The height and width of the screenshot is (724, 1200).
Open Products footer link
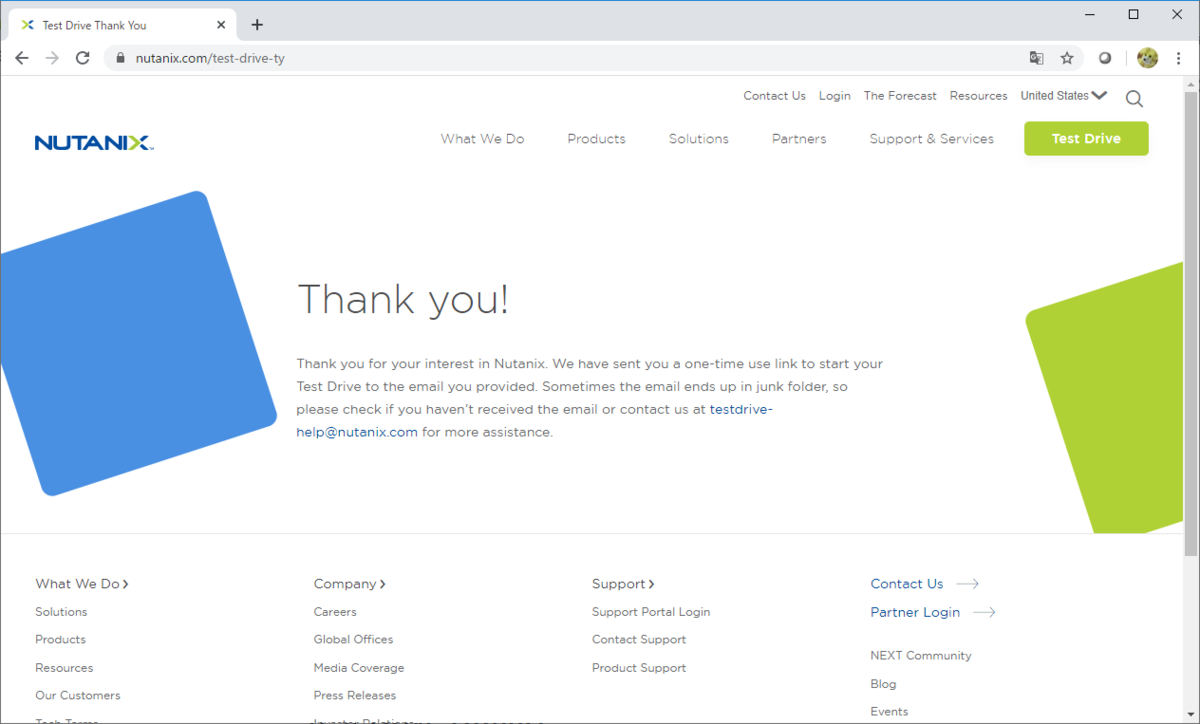(x=60, y=639)
